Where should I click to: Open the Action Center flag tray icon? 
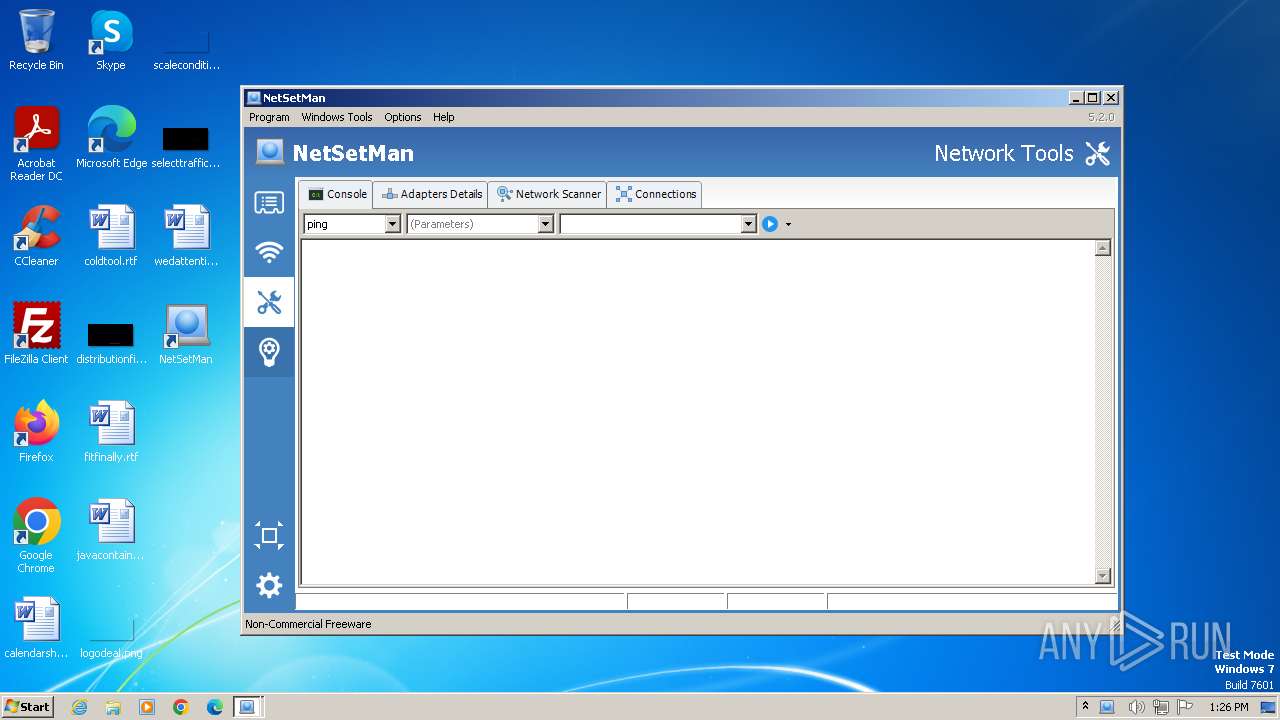pyautogui.click(x=1185, y=707)
